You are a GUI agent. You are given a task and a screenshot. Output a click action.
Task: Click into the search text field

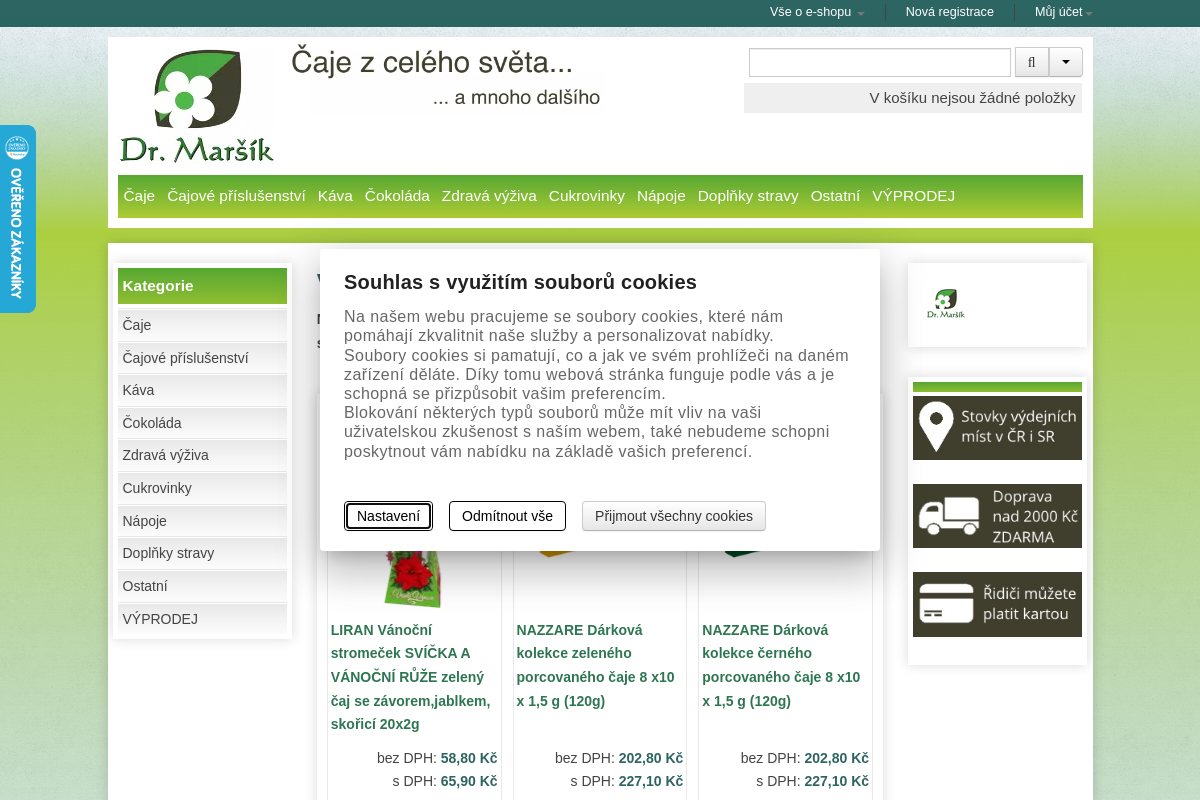point(879,62)
